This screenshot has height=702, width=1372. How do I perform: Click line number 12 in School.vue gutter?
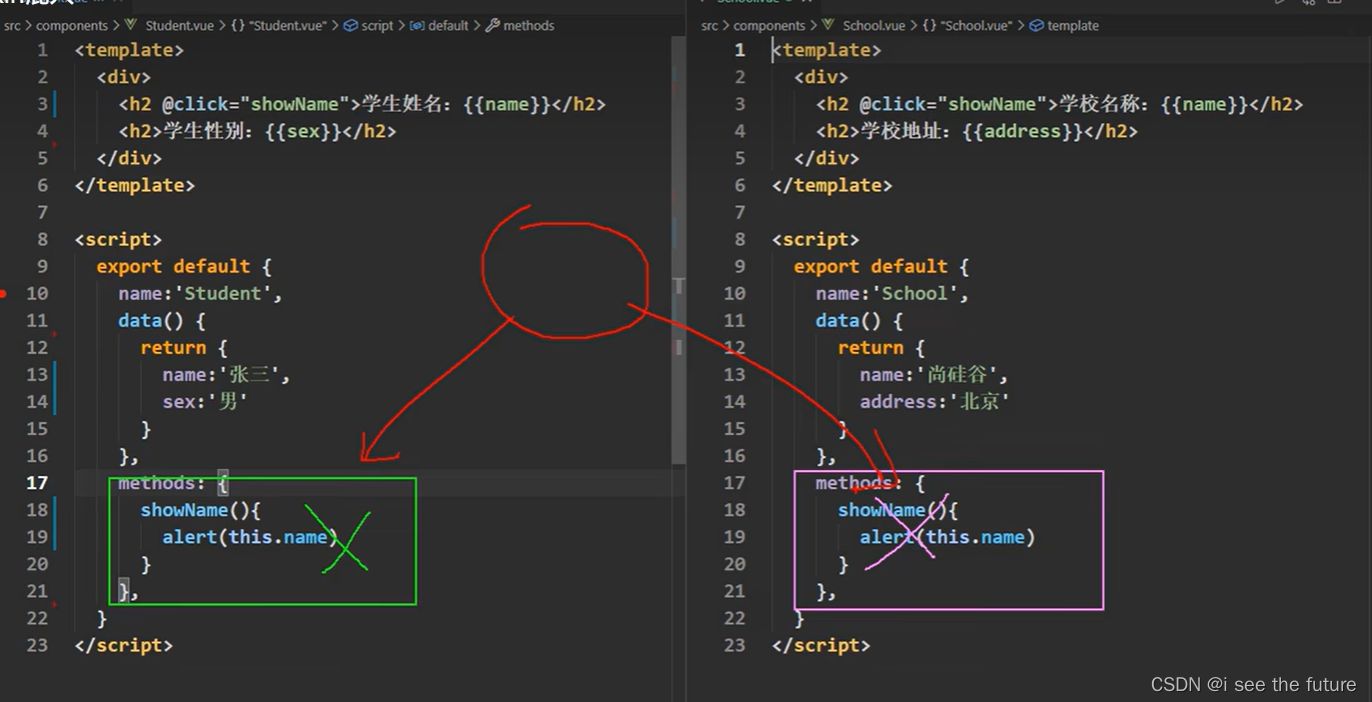pos(735,348)
